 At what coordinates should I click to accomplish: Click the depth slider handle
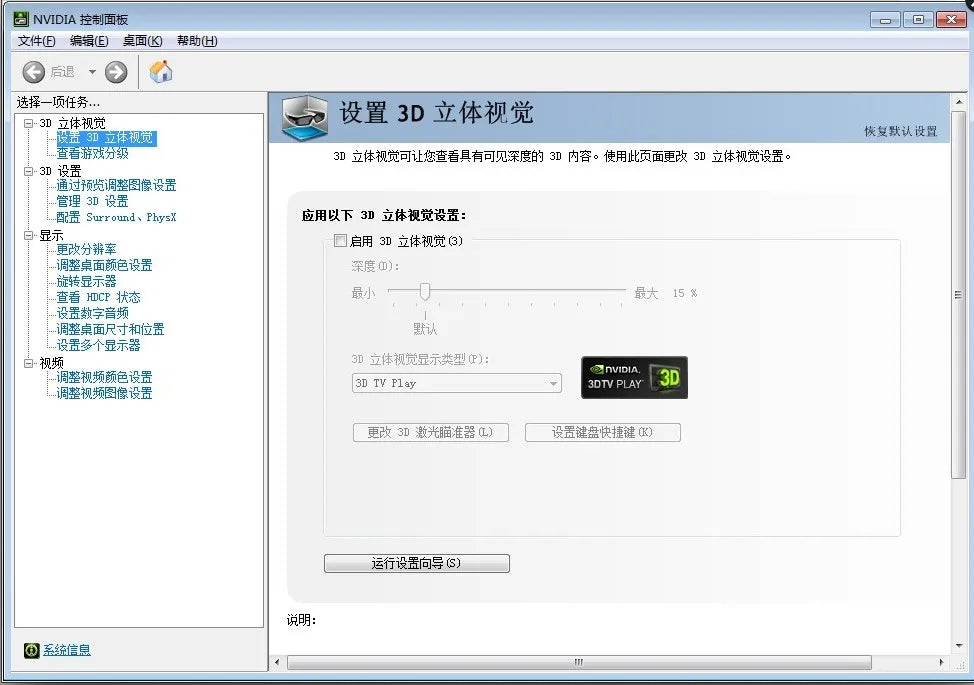(425, 292)
